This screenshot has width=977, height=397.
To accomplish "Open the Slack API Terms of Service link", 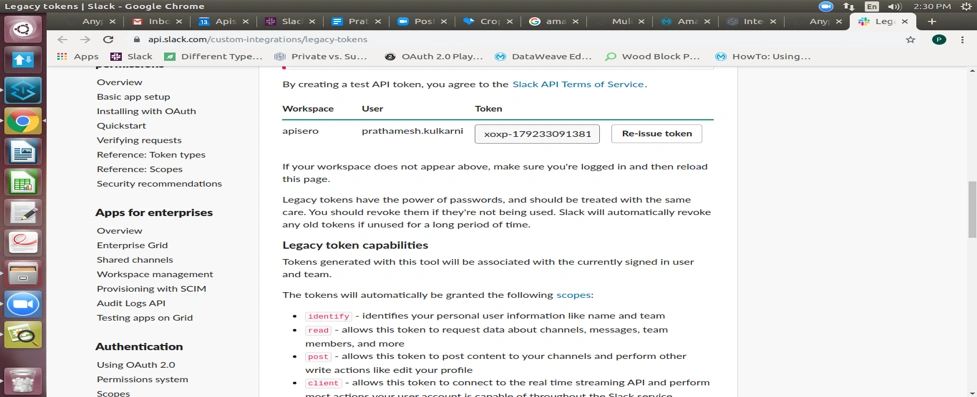I will (578, 84).
